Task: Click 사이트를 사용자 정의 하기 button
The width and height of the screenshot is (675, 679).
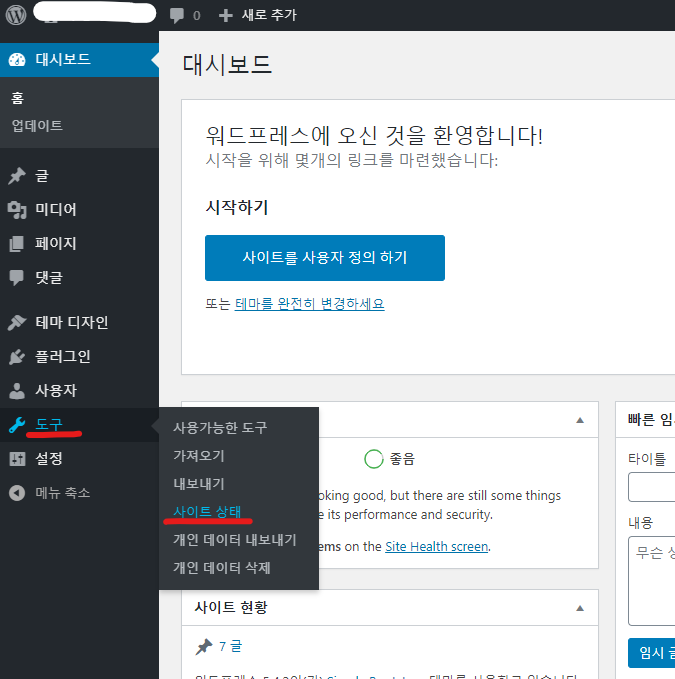Action: click(x=325, y=258)
